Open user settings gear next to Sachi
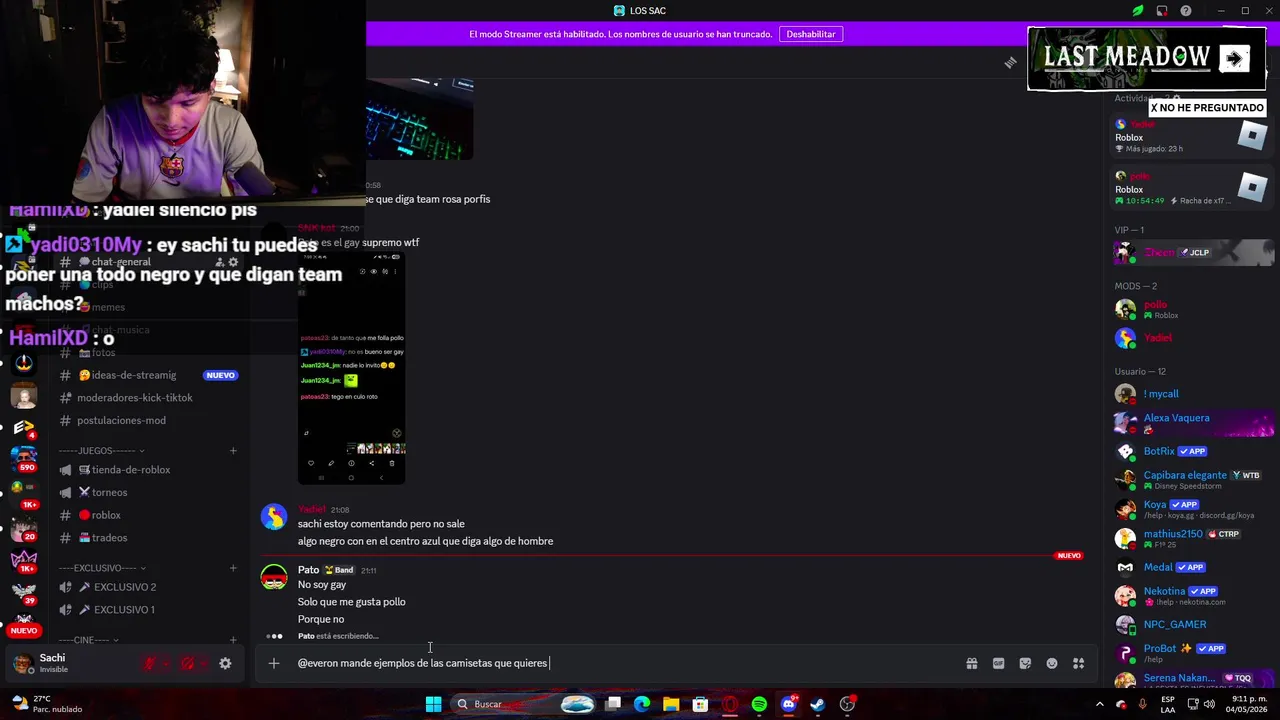Screen dimensions: 1280x720 (x=225, y=663)
